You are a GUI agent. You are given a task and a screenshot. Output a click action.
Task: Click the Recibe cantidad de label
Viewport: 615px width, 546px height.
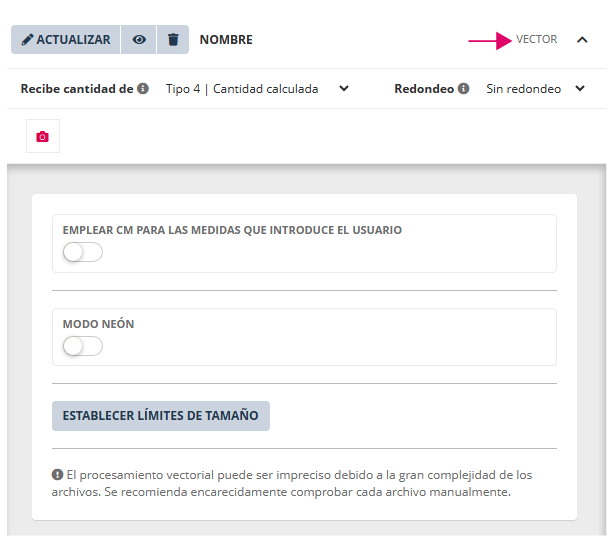pos(77,89)
